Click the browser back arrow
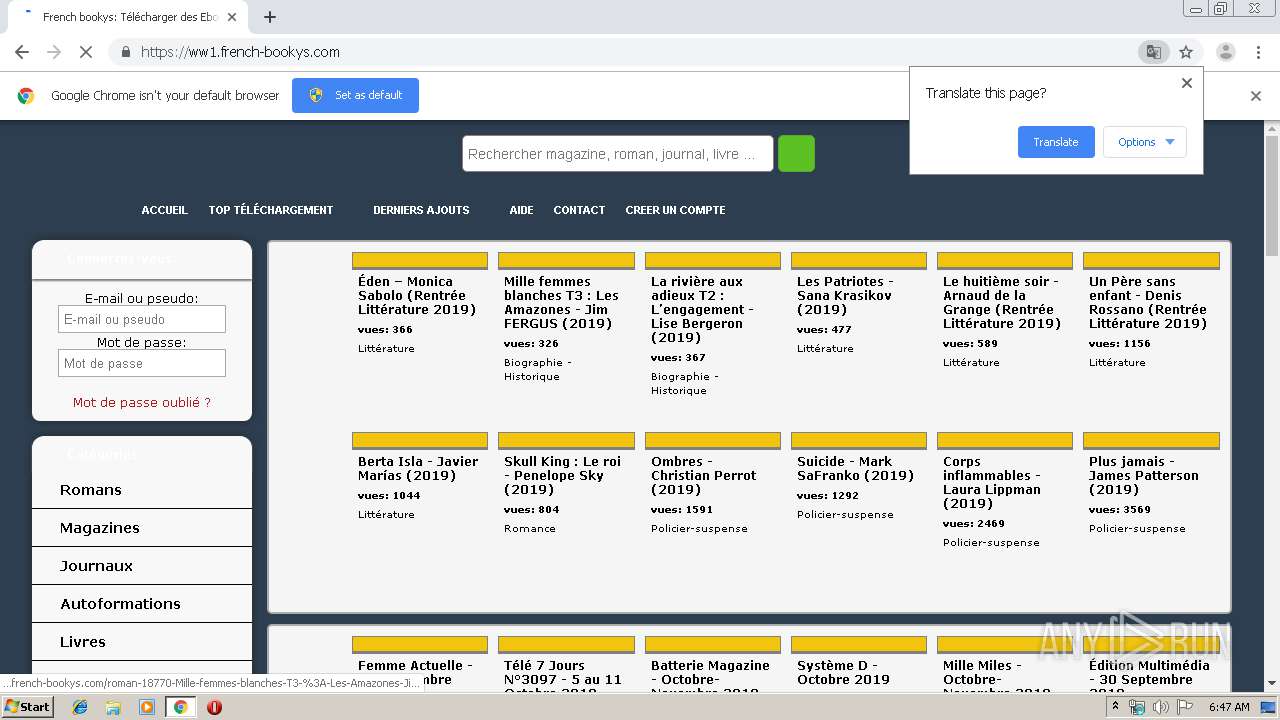This screenshot has height=720, width=1280. [22, 52]
